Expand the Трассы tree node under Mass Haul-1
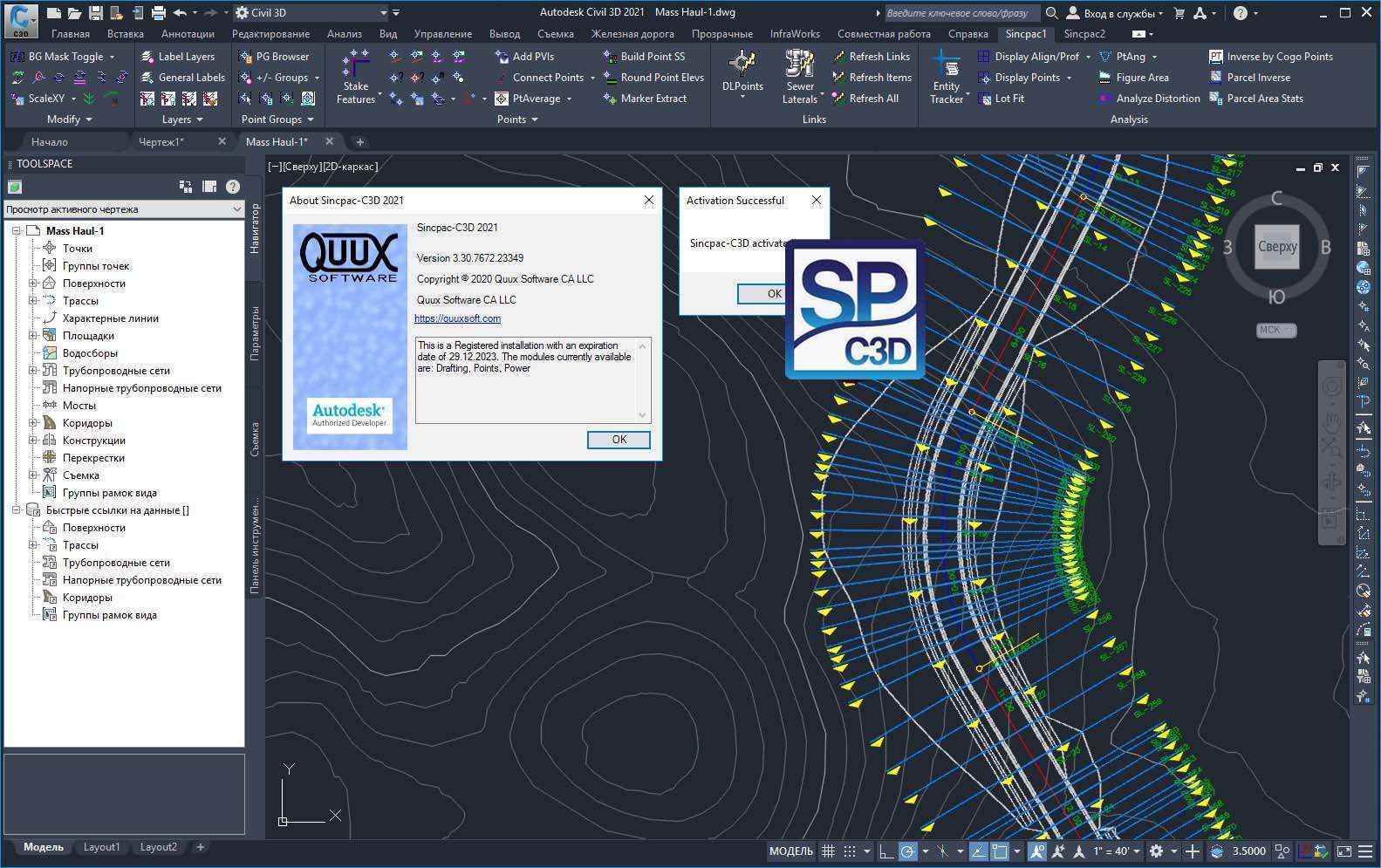1381x868 pixels. point(32,300)
